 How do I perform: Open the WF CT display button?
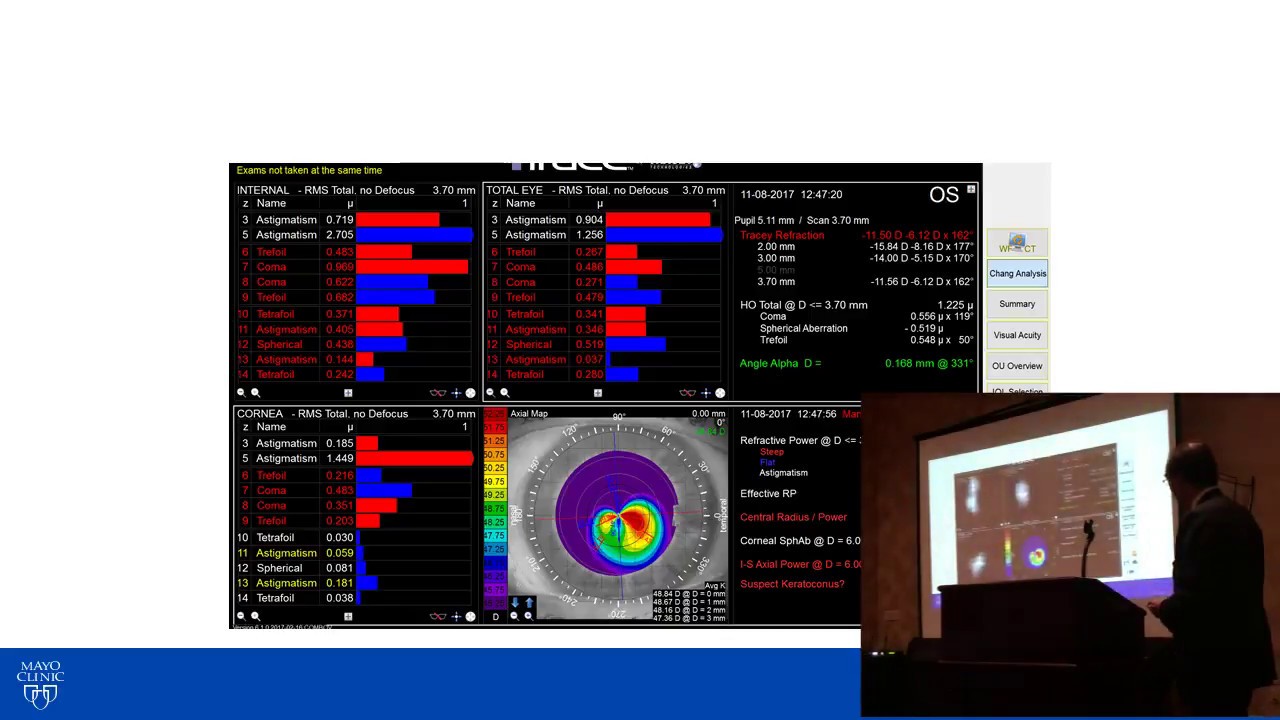click(x=1017, y=243)
